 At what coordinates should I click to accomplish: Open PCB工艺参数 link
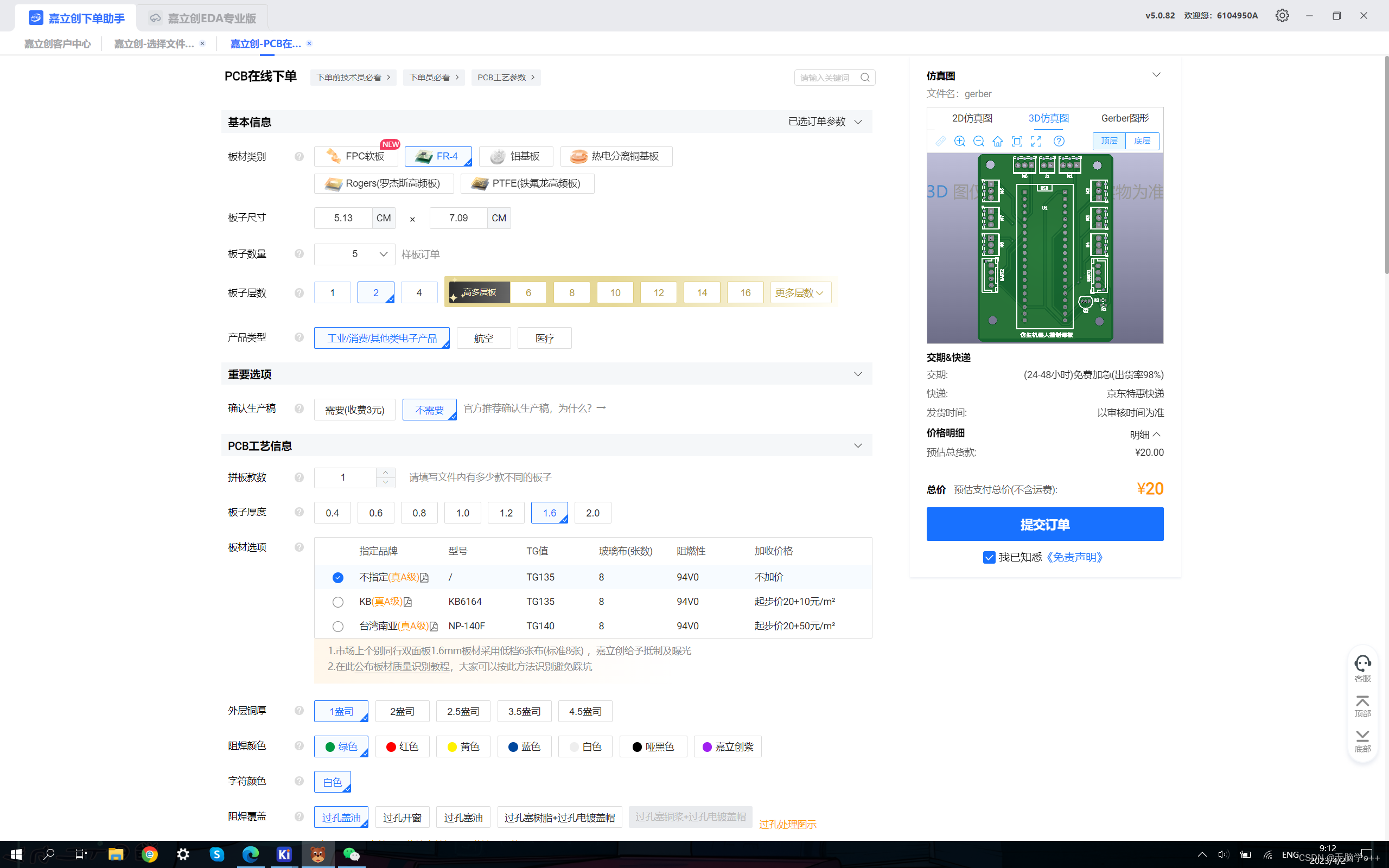506,78
